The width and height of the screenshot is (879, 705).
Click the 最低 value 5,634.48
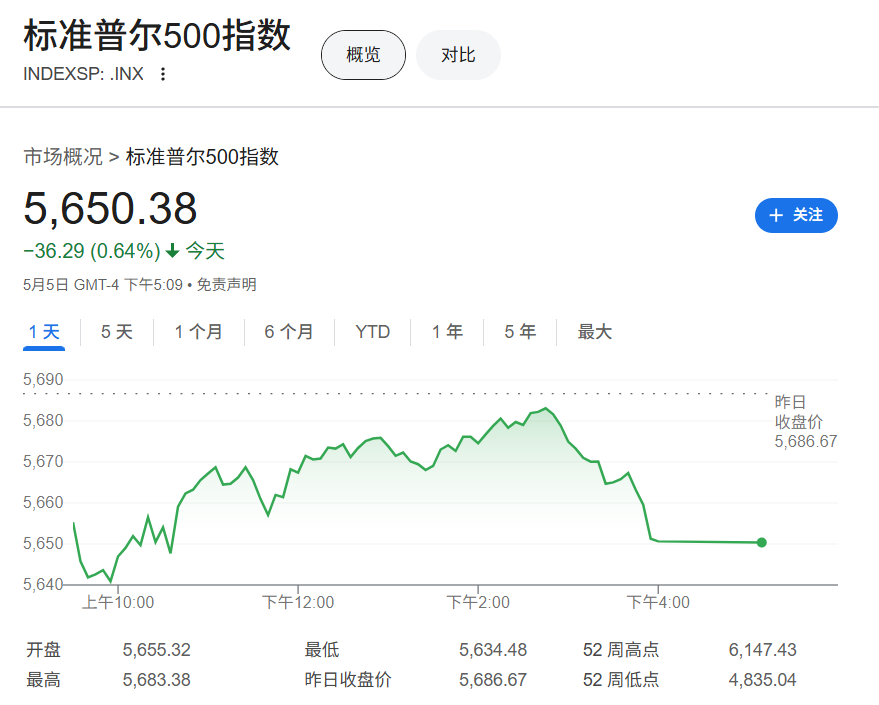[493, 650]
